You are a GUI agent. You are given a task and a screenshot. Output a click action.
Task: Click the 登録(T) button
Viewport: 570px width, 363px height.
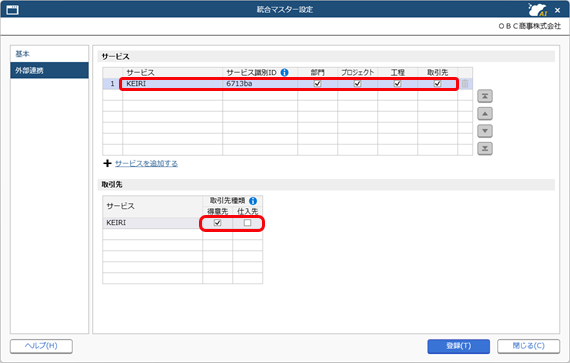[458, 346]
